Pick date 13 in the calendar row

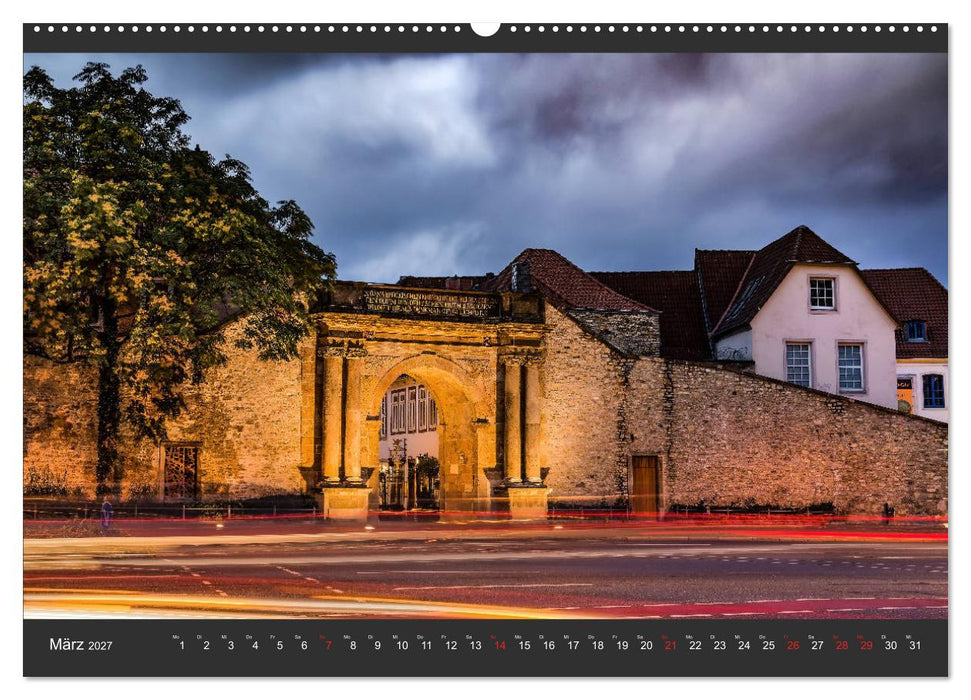475,645
